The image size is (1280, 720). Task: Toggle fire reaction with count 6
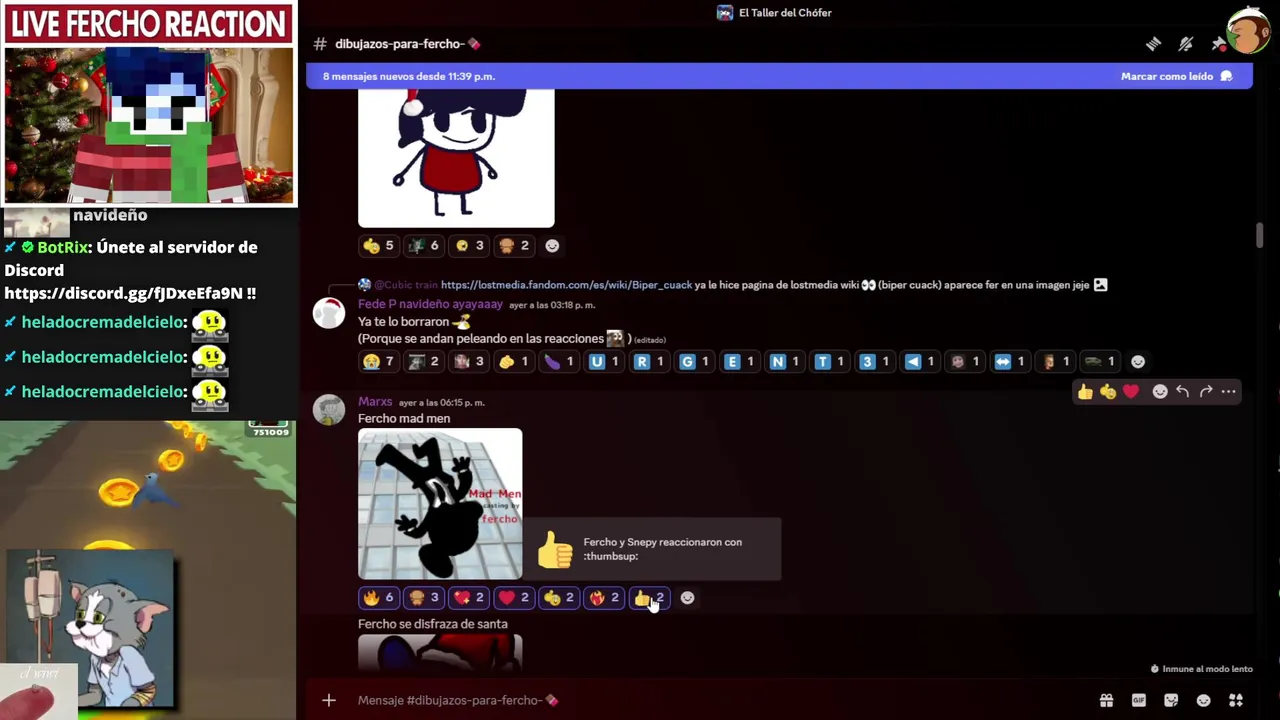point(379,597)
